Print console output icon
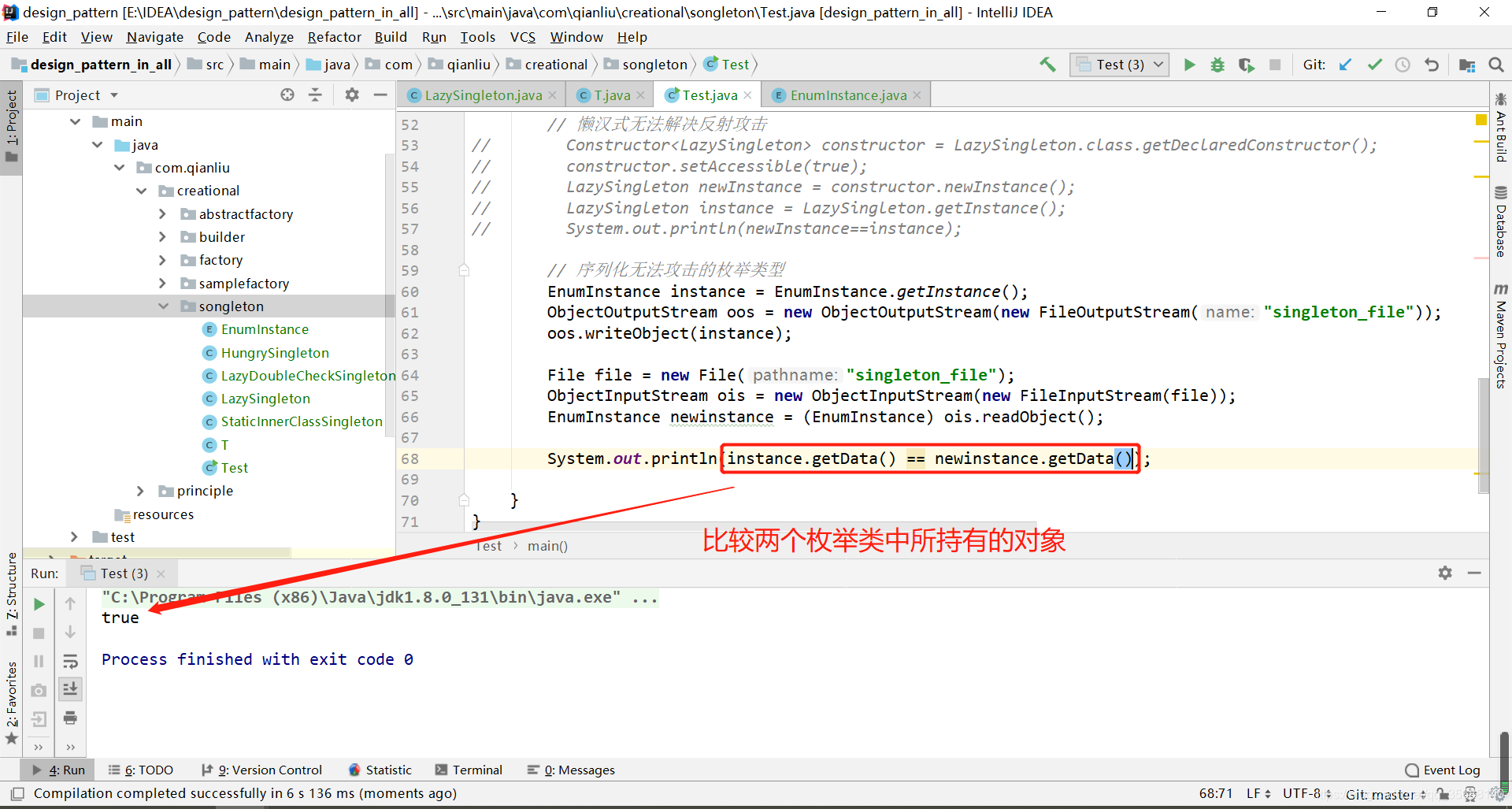1512x809 pixels. 70,718
